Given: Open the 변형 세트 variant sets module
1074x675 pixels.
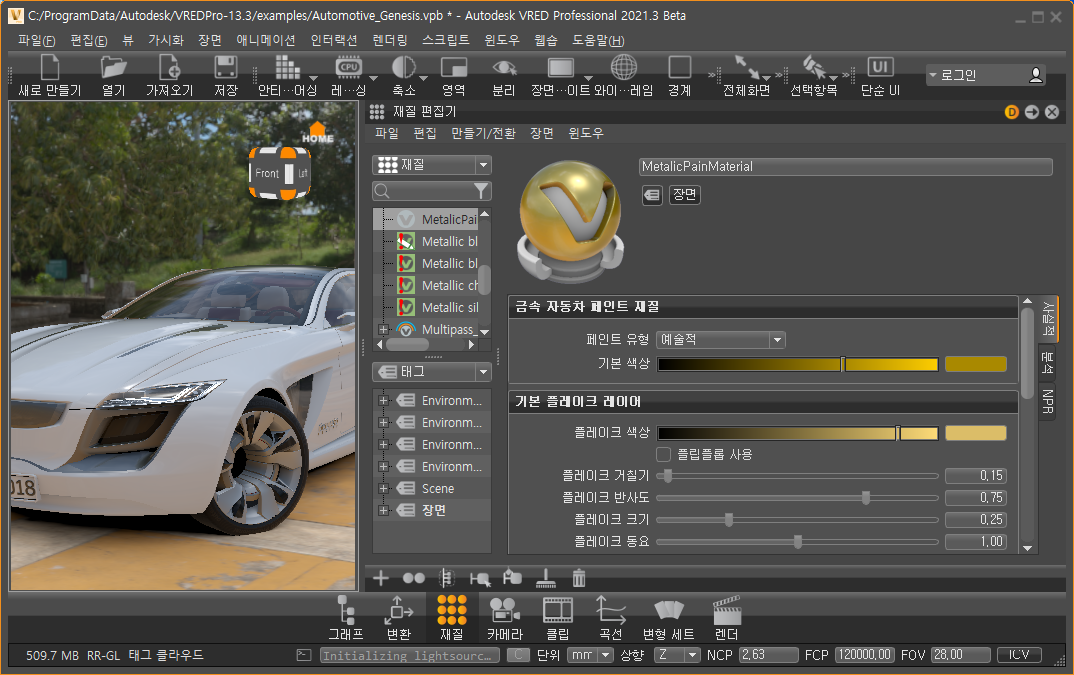Looking at the screenshot, I should 667,610.
